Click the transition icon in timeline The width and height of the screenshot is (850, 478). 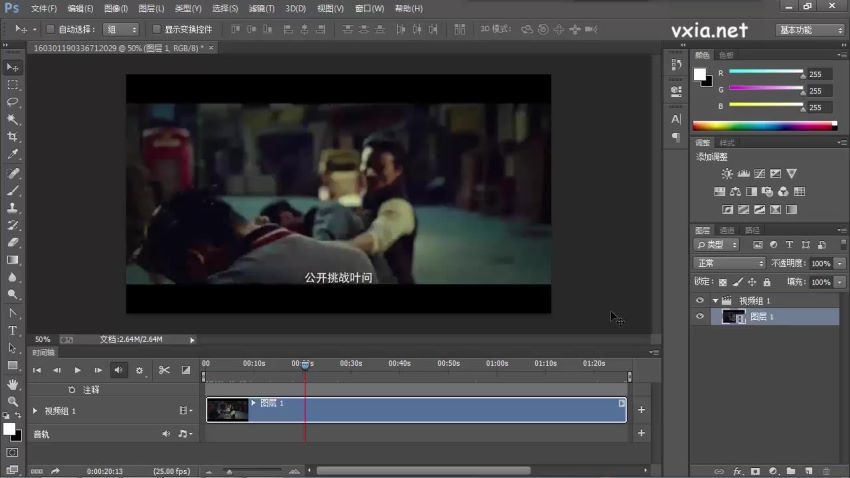coord(186,370)
